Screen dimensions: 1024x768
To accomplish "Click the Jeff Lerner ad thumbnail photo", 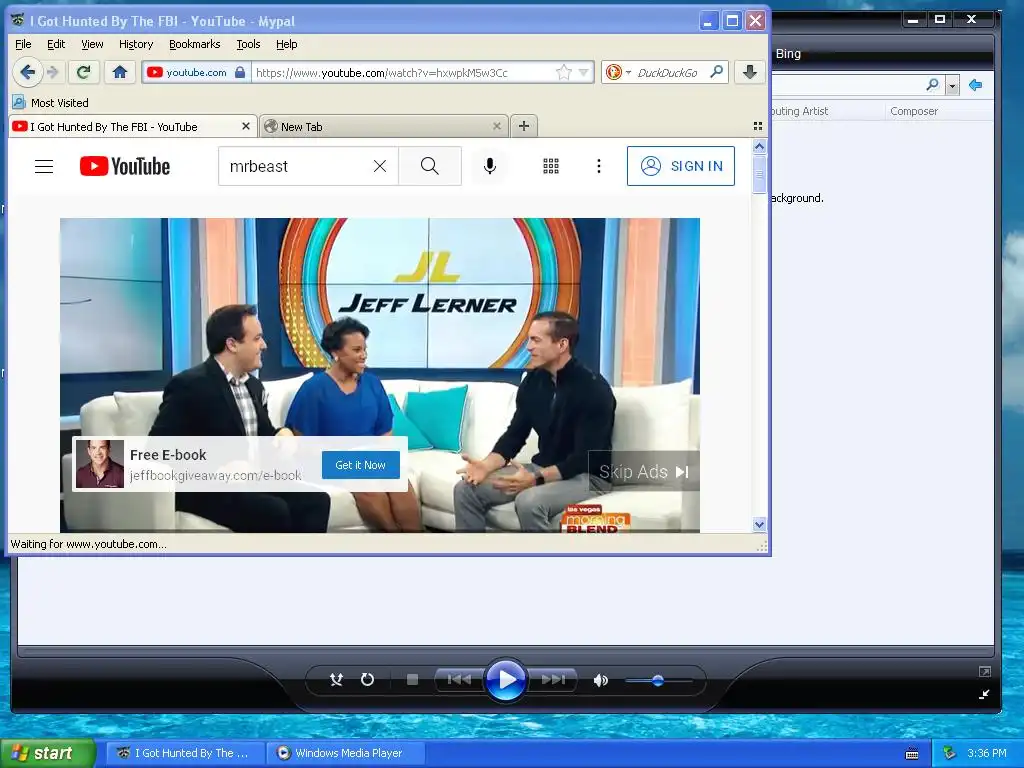I will (x=99, y=464).
